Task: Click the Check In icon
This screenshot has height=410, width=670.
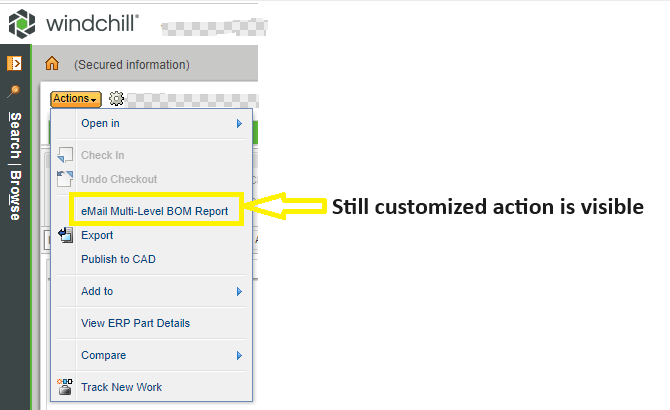Action: tap(65, 155)
